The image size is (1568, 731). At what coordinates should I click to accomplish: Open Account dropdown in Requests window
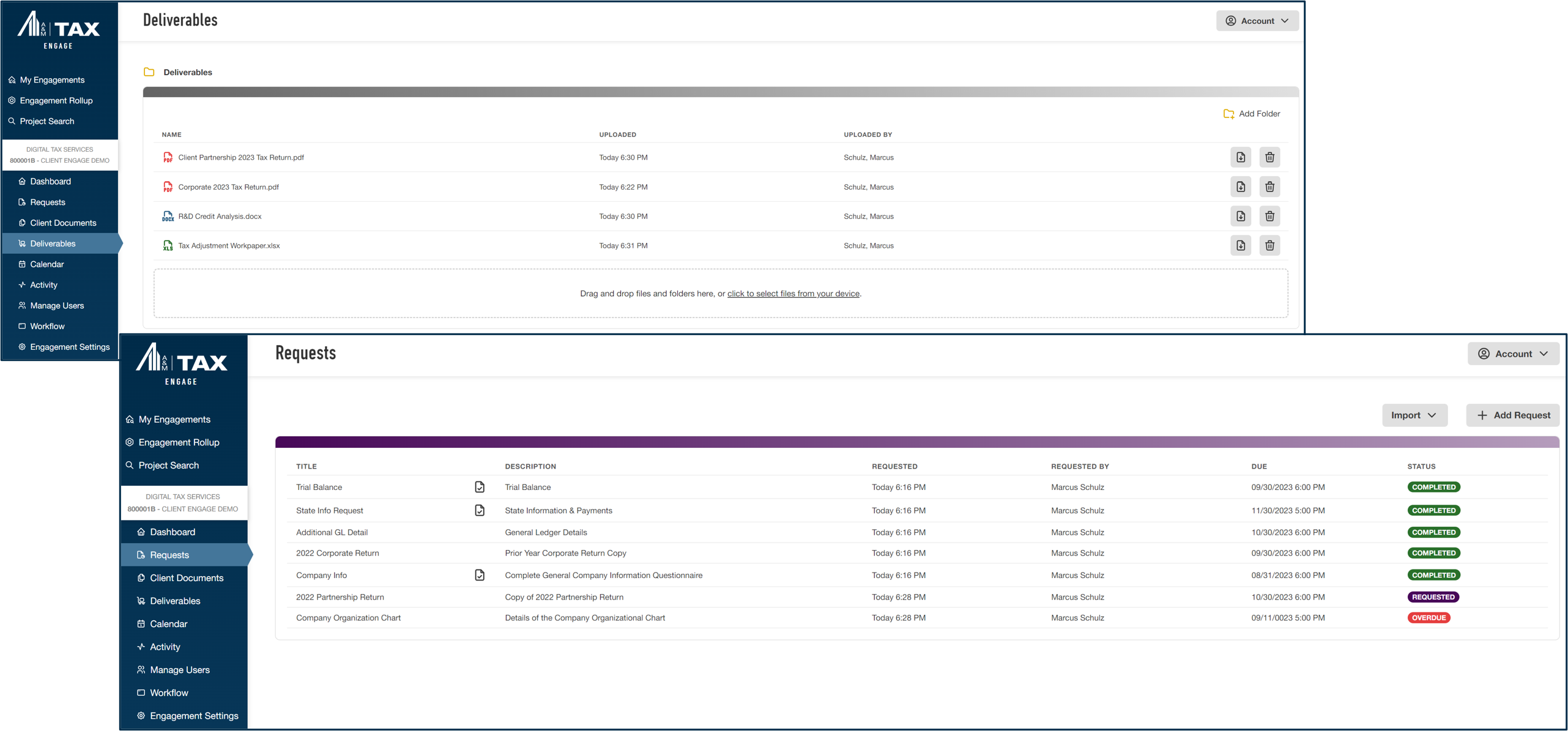(1513, 354)
